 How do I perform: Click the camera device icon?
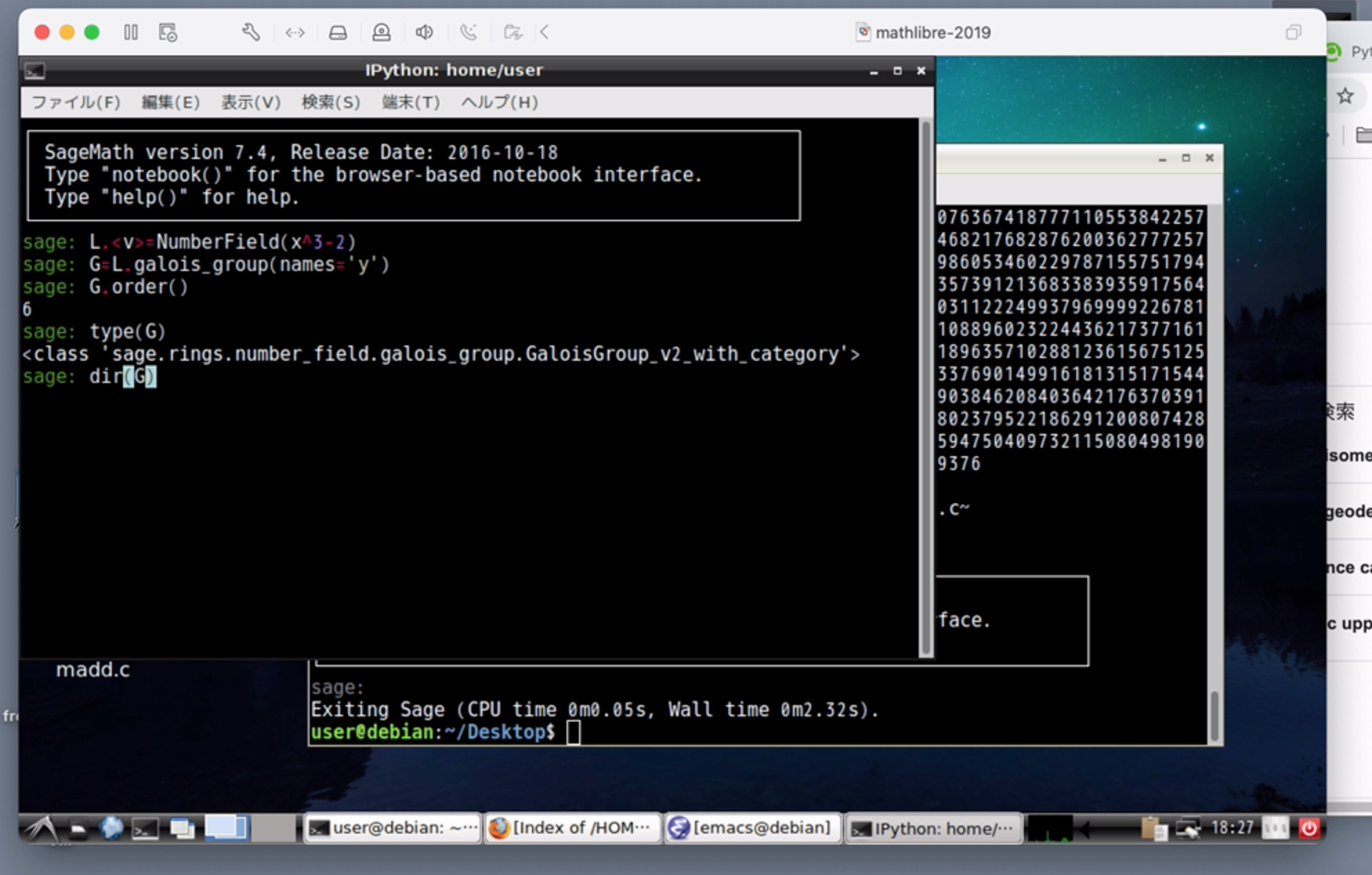(381, 32)
